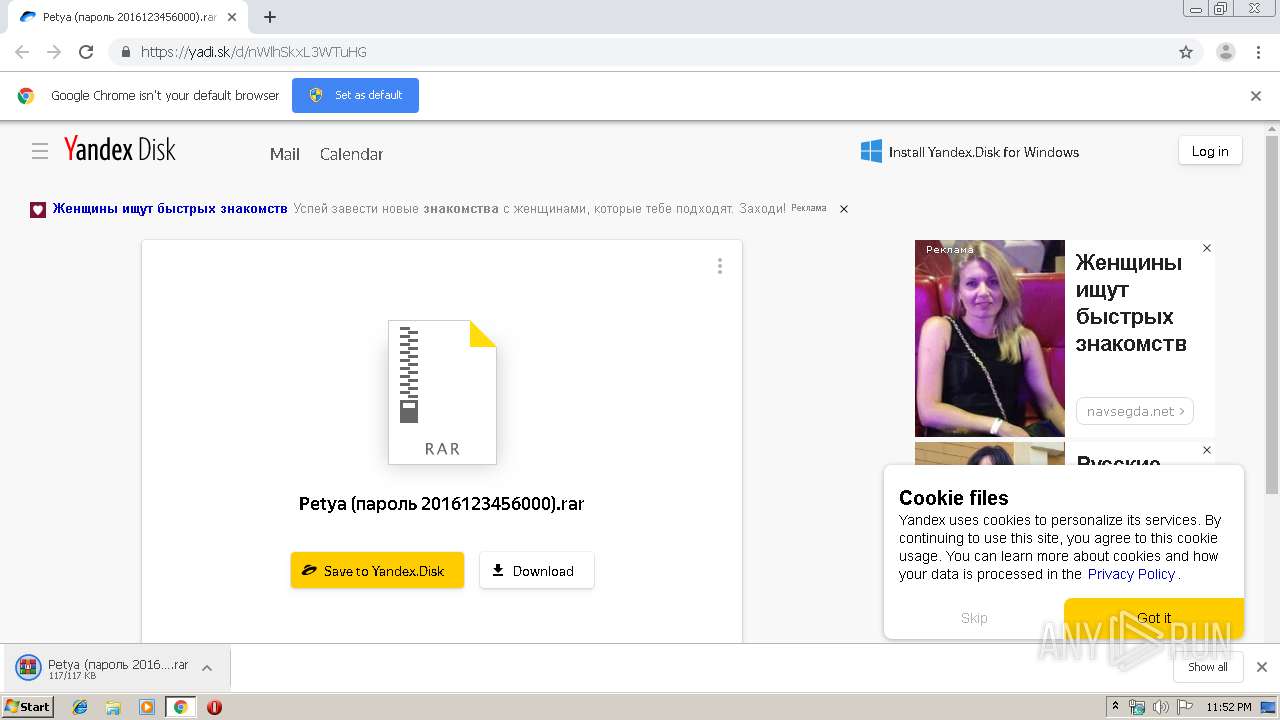
Task: Go back in browser history
Action: [x=22, y=52]
